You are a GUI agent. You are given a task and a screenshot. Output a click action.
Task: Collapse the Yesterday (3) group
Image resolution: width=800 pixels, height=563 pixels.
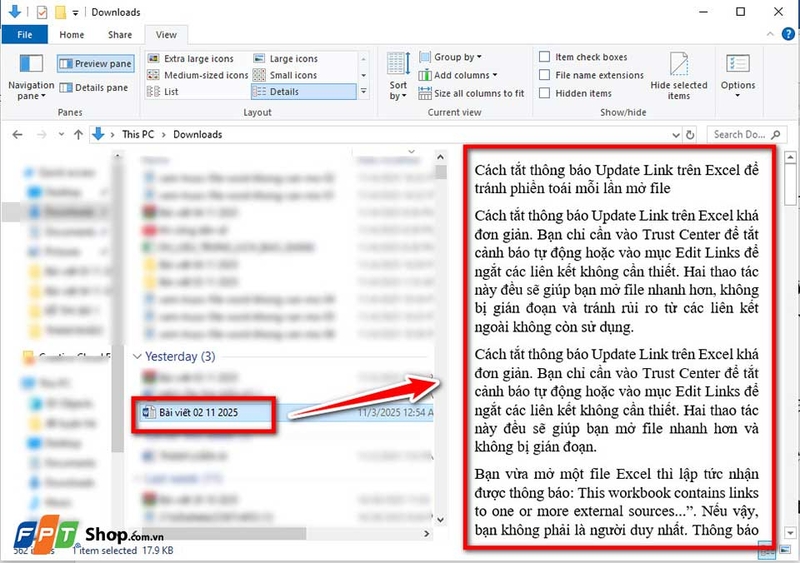point(137,356)
